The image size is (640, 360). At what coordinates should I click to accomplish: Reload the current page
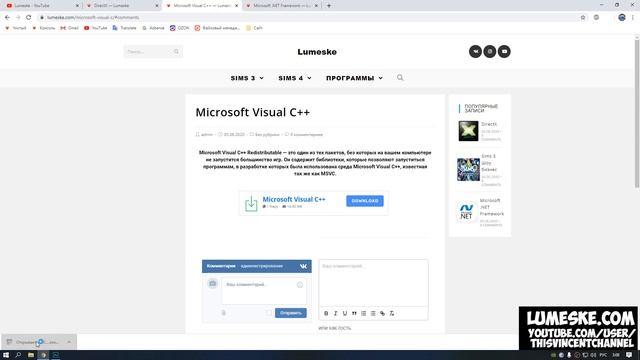pyautogui.click(x=29, y=17)
